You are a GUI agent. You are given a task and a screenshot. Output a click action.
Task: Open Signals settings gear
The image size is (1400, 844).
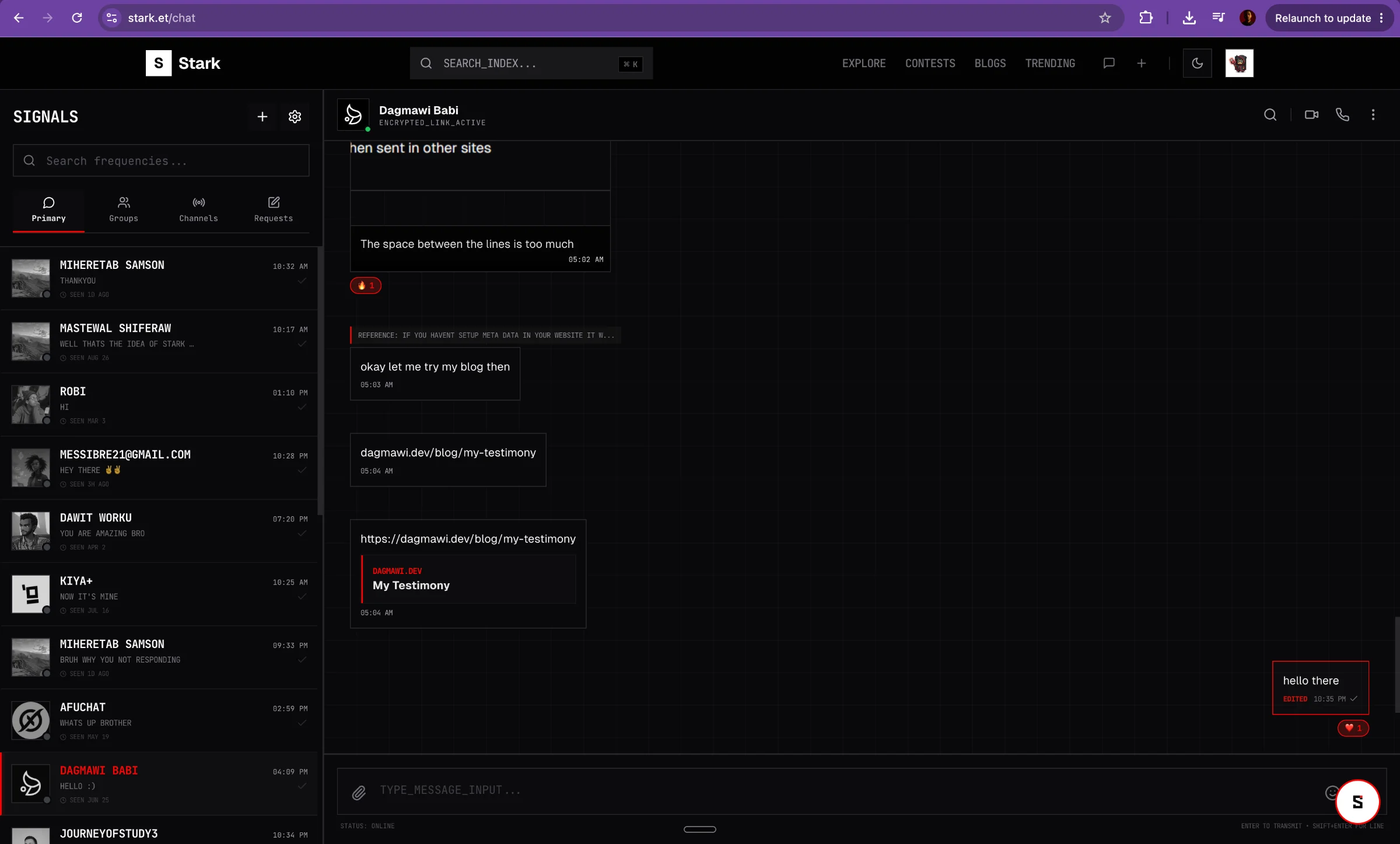point(295,117)
